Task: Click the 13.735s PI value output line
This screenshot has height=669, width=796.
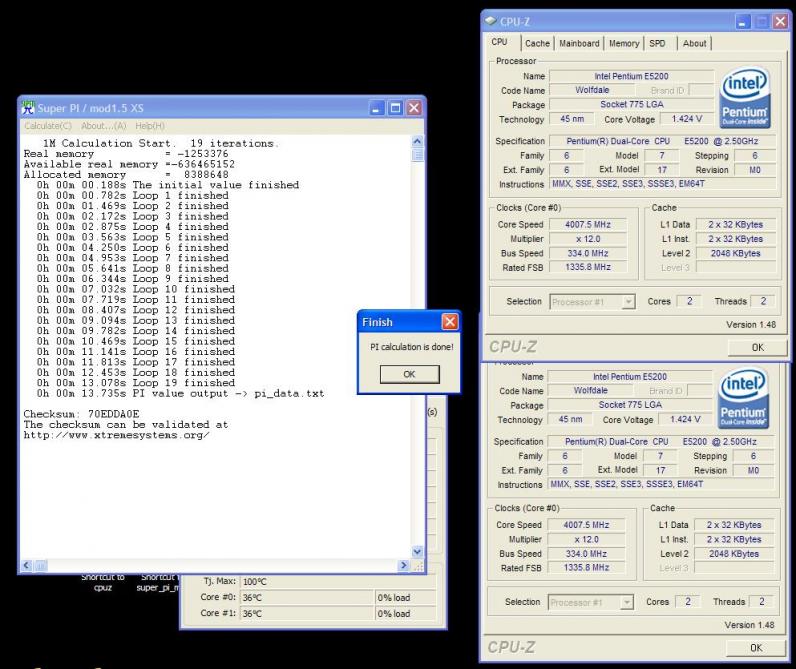Action: click(180, 393)
